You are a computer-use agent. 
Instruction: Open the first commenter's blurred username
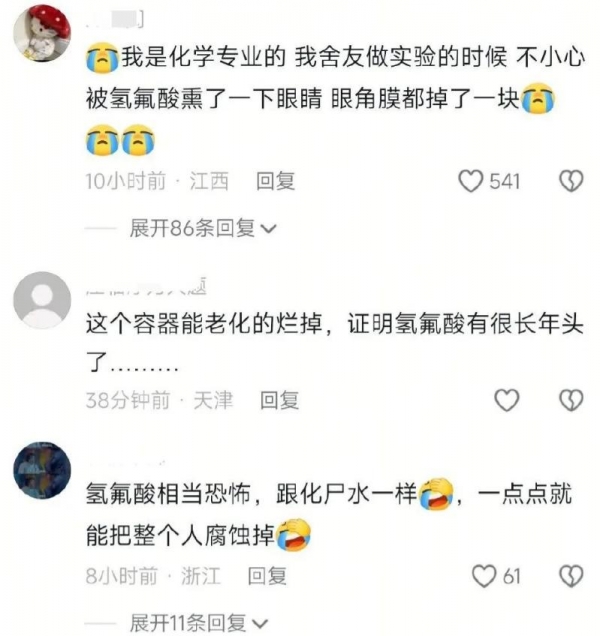tap(116, 19)
